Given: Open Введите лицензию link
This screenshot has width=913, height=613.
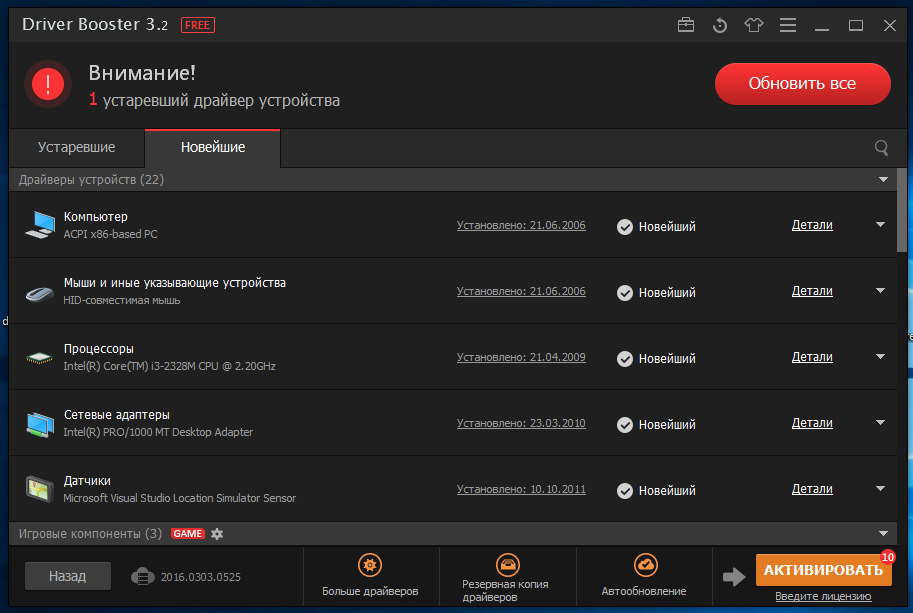Looking at the screenshot, I should pyautogui.click(x=823, y=597).
